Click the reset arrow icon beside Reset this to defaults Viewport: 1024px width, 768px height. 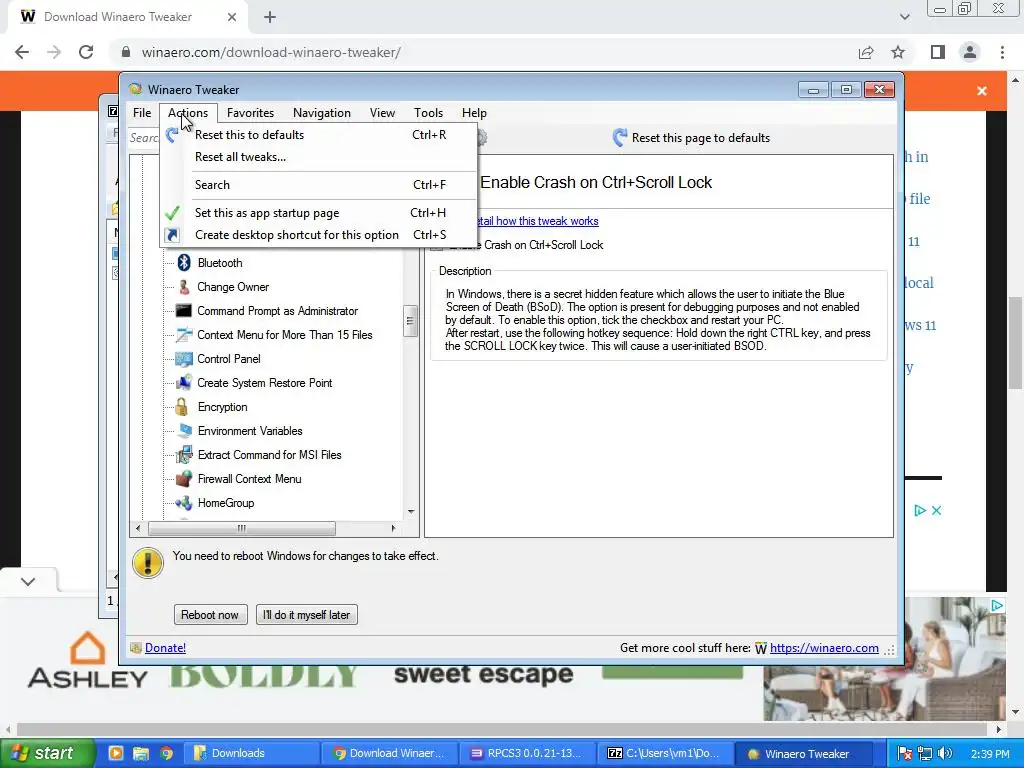[x=172, y=135]
